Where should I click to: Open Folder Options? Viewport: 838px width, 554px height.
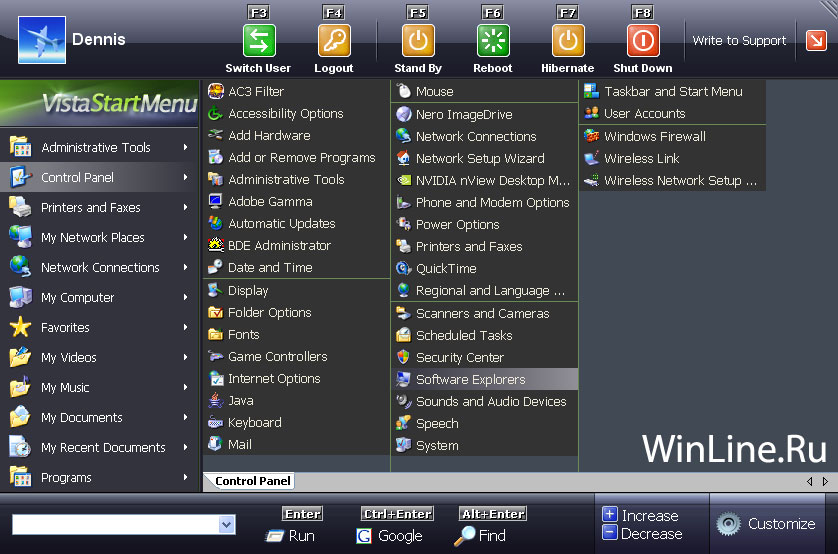coord(297,313)
